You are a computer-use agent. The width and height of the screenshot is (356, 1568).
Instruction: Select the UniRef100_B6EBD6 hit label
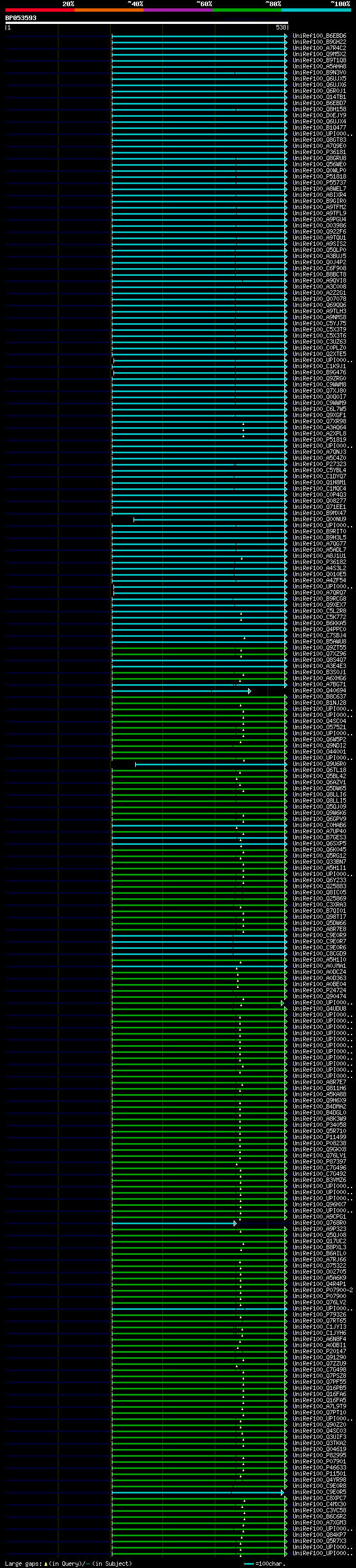coord(319,36)
